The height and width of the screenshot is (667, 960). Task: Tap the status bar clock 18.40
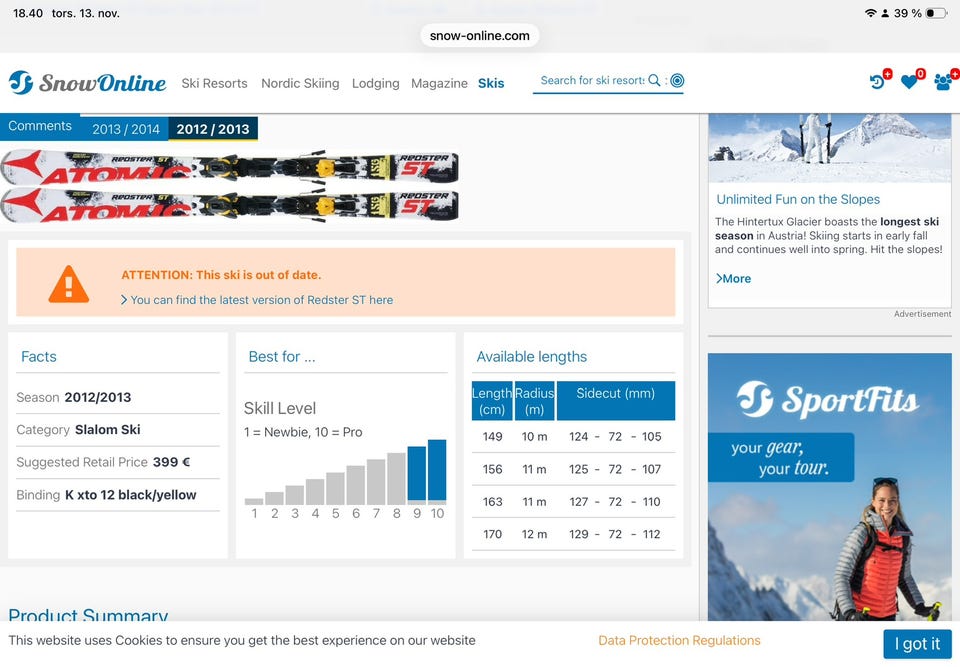28,13
